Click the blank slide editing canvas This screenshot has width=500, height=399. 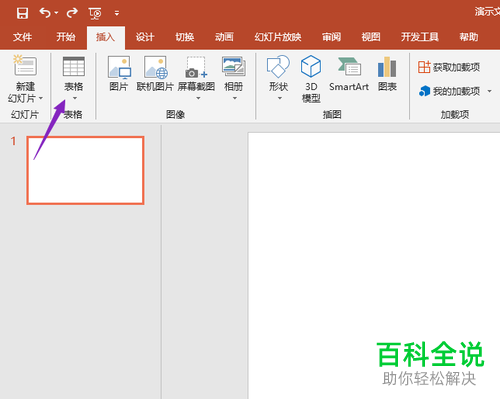point(374,265)
